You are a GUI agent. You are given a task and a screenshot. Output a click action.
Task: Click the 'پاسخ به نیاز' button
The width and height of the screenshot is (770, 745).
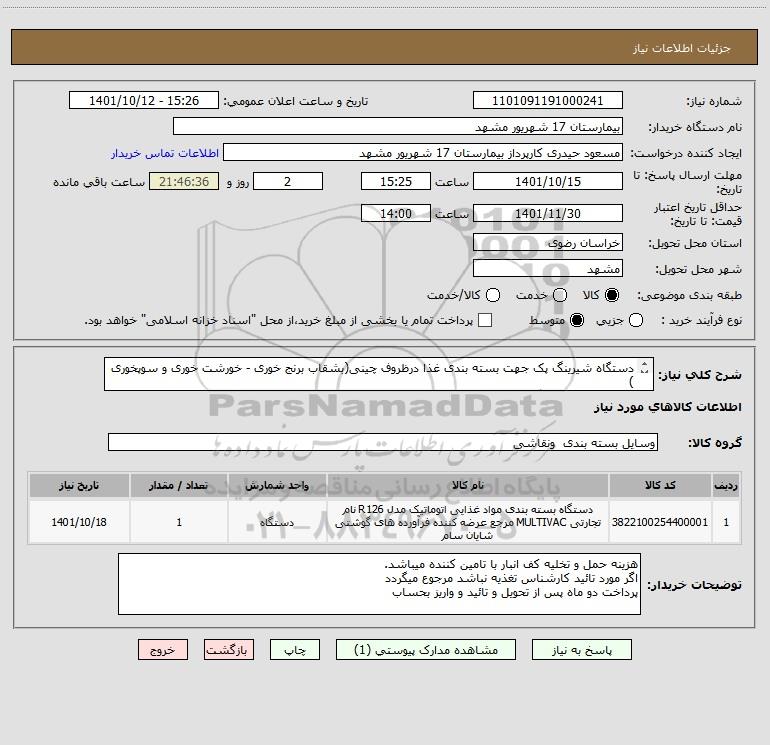click(x=581, y=650)
